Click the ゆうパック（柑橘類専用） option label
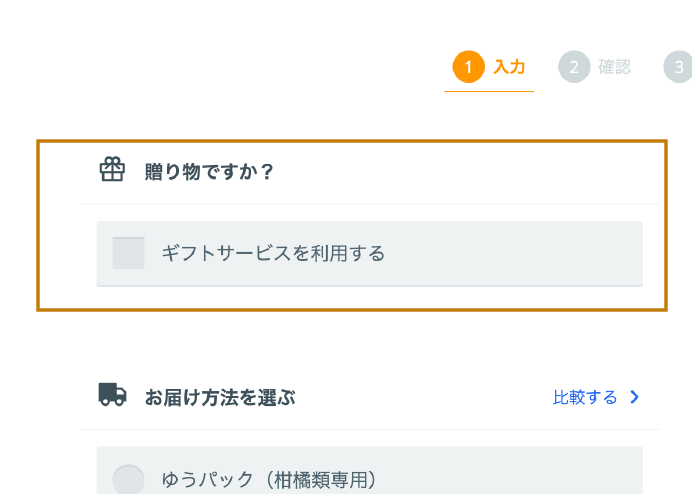Screen dimensions: 692x494 point(269,480)
